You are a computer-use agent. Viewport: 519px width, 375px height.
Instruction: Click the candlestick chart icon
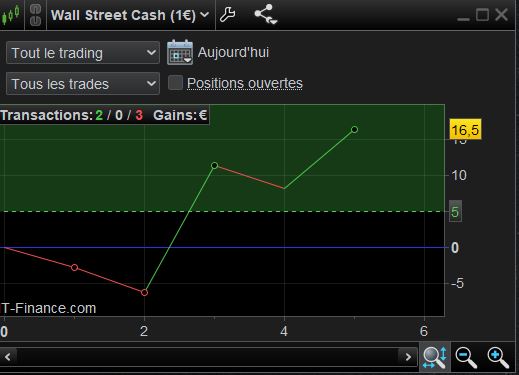[11, 15]
